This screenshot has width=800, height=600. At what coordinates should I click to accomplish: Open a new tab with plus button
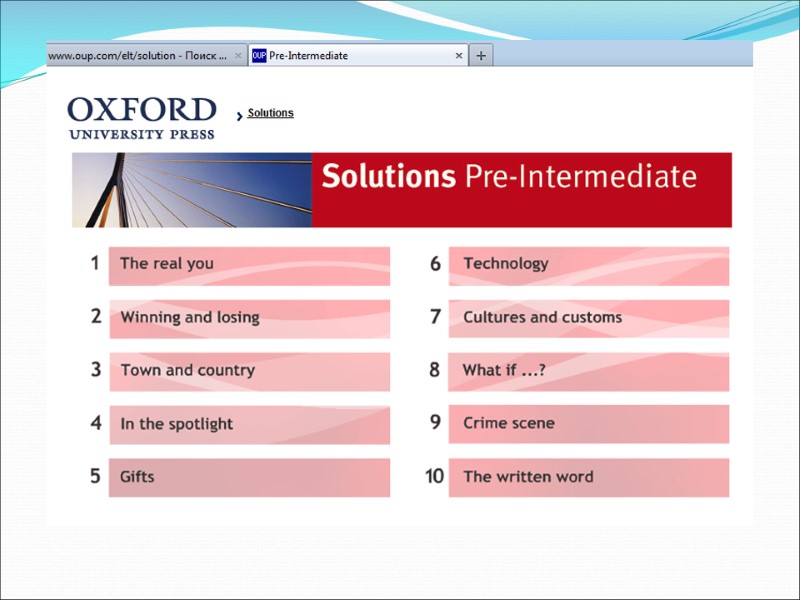coord(481,56)
